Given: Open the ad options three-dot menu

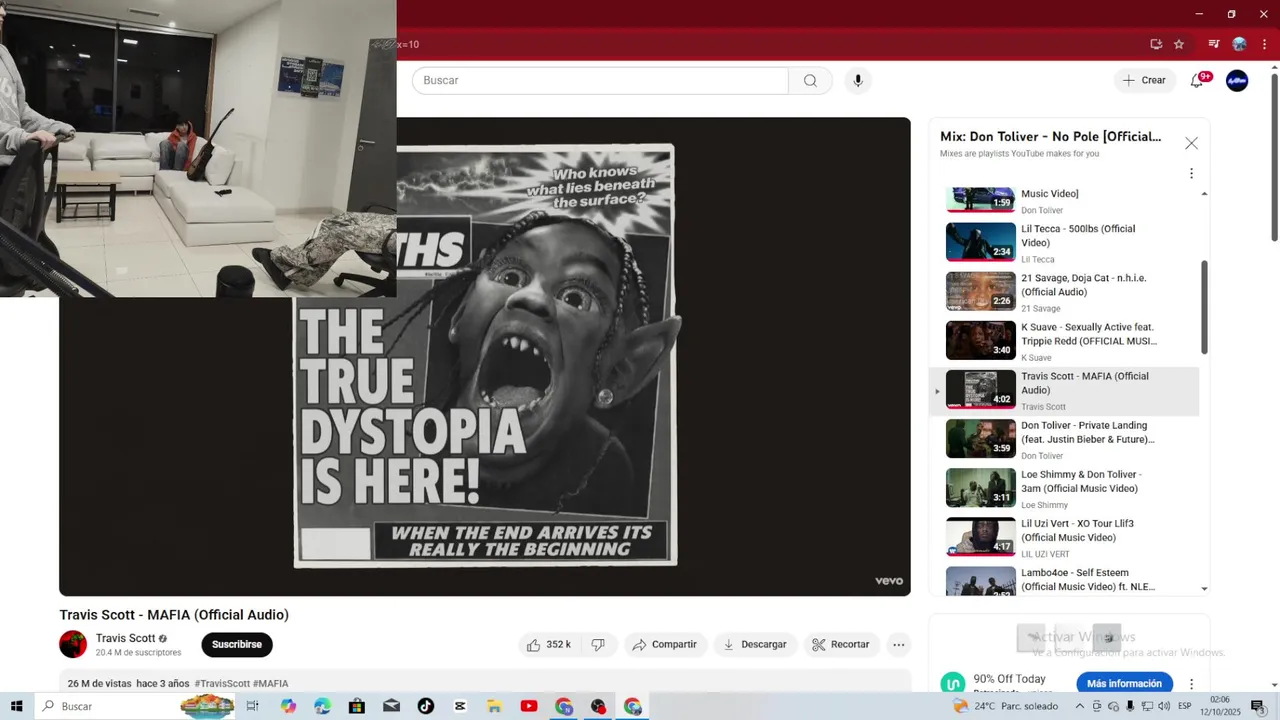Looking at the screenshot, I should tap(1191, 684).
